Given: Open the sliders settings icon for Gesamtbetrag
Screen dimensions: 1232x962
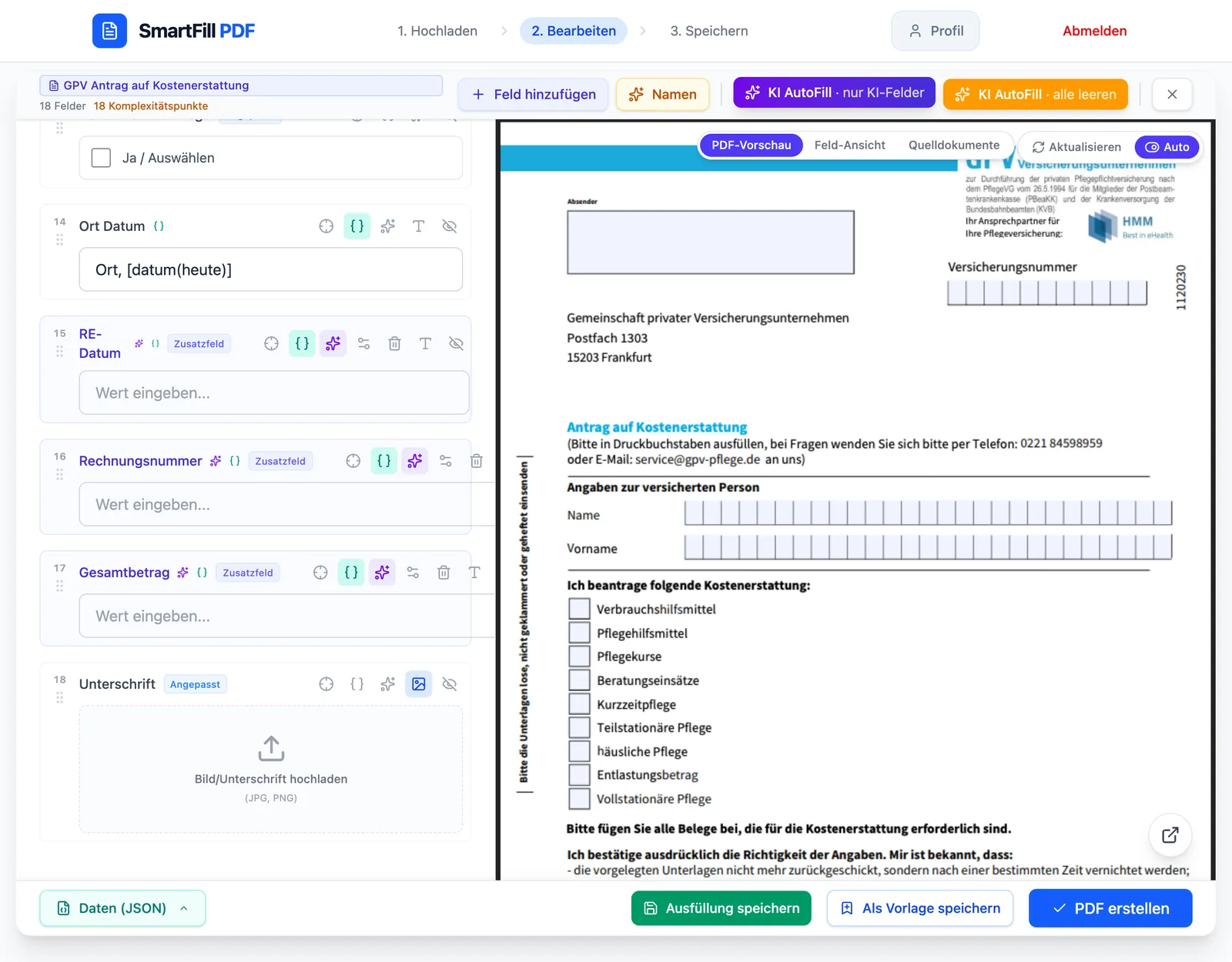Looking at the screenshot, I should [413, 573].
